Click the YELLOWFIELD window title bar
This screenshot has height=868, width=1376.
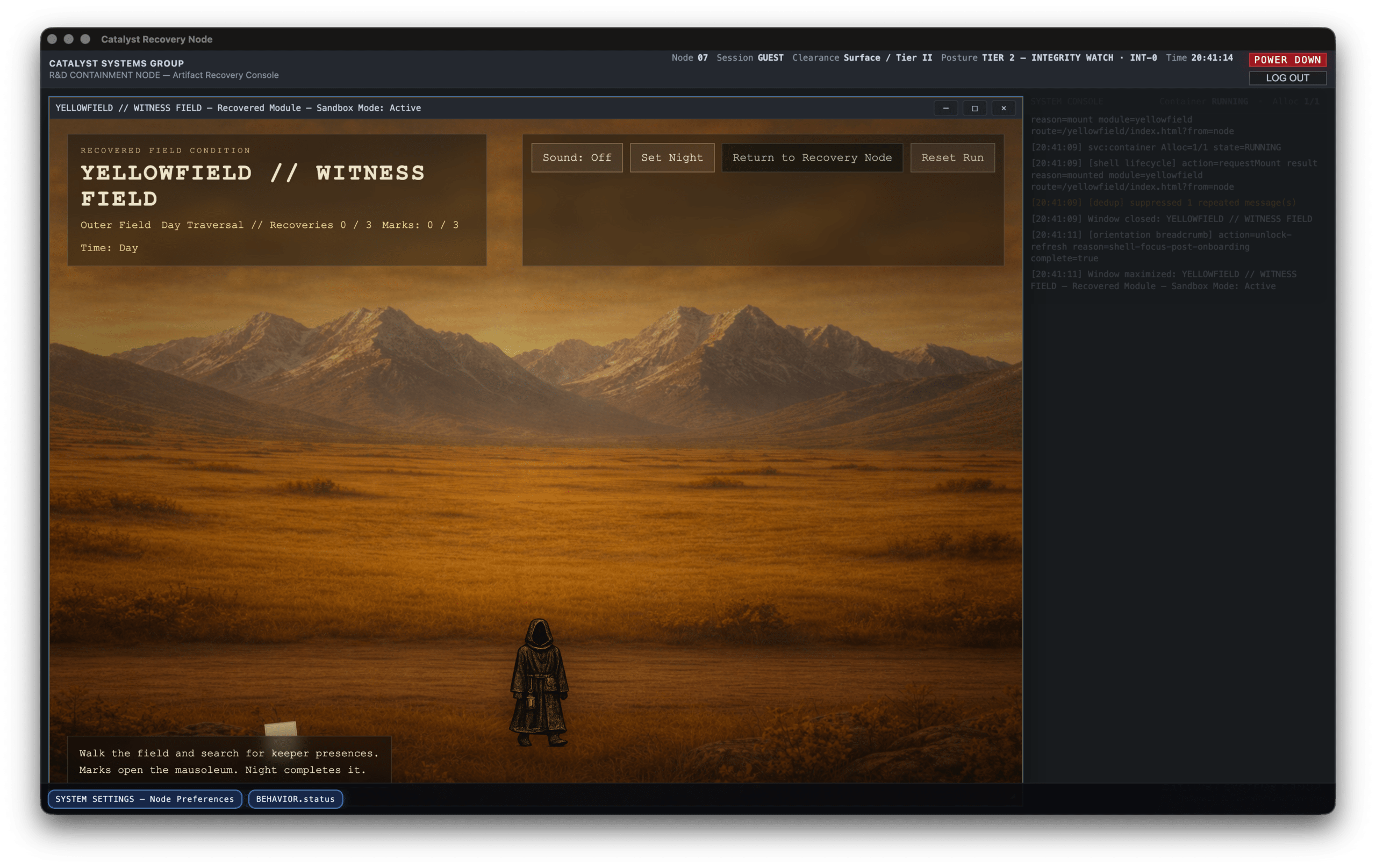click(x=491, y=108)
